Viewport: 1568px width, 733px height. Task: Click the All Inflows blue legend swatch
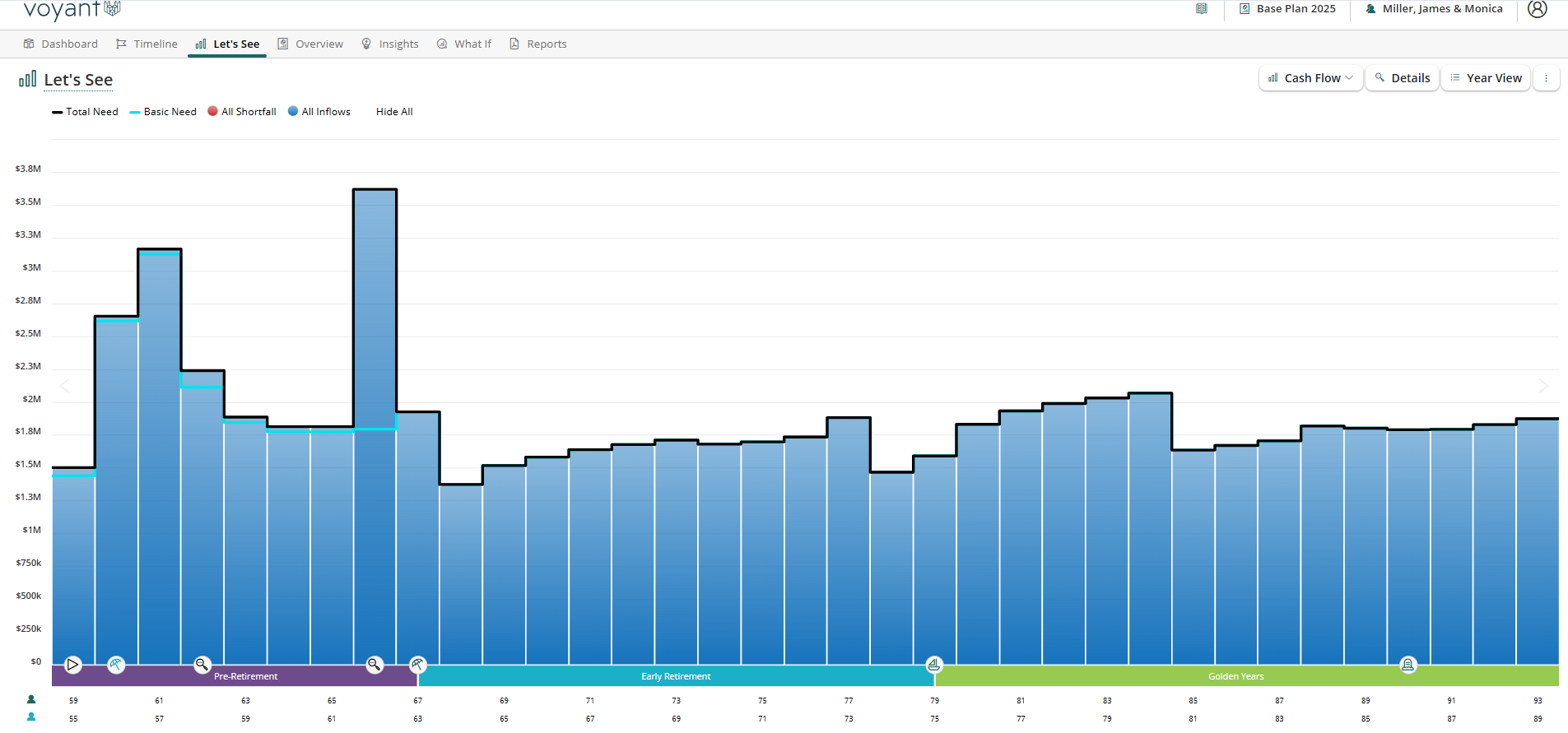pyautogui.click(x=293, y=111)
